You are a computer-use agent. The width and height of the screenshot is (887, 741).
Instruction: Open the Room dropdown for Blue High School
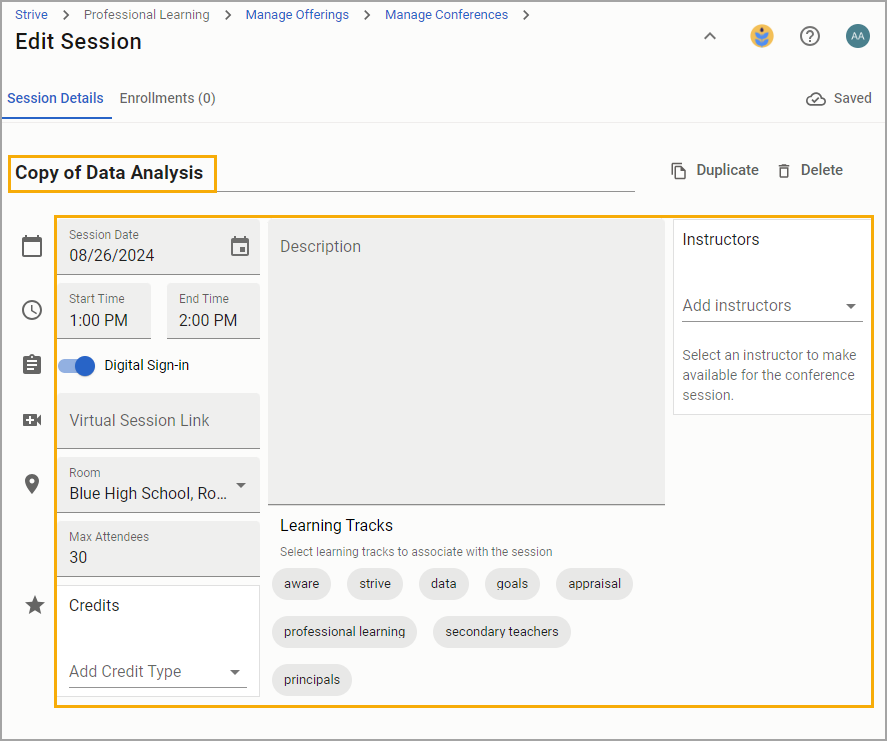coord(158,485)
